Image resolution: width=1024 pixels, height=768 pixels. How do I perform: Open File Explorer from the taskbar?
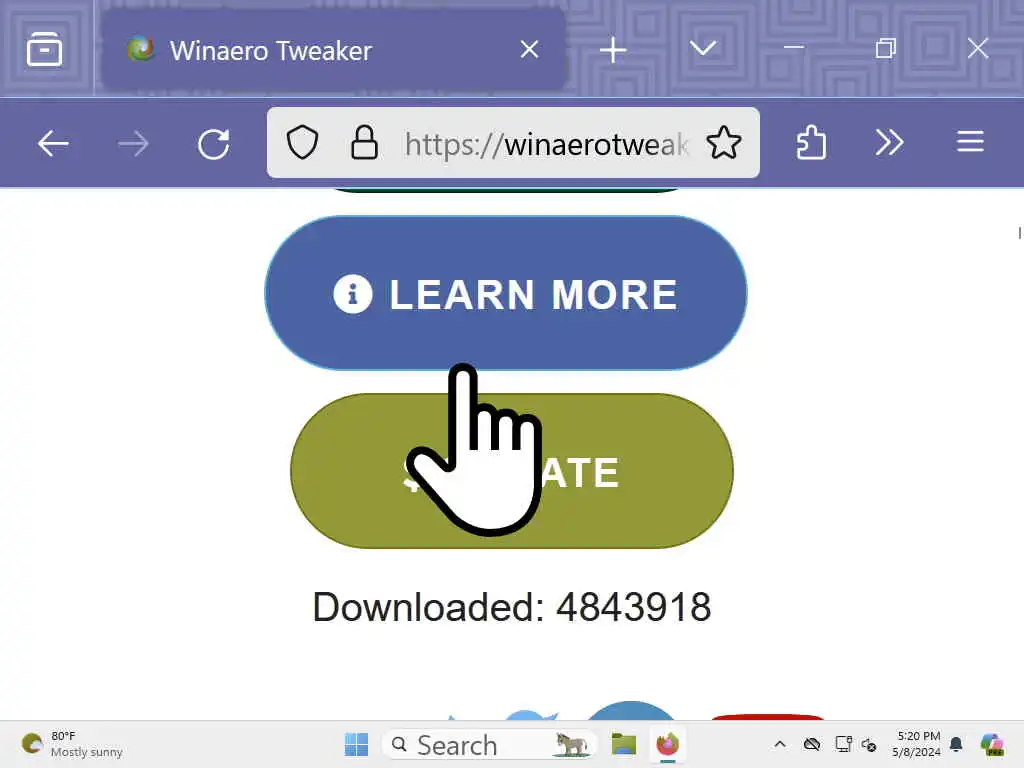[624, 744]
